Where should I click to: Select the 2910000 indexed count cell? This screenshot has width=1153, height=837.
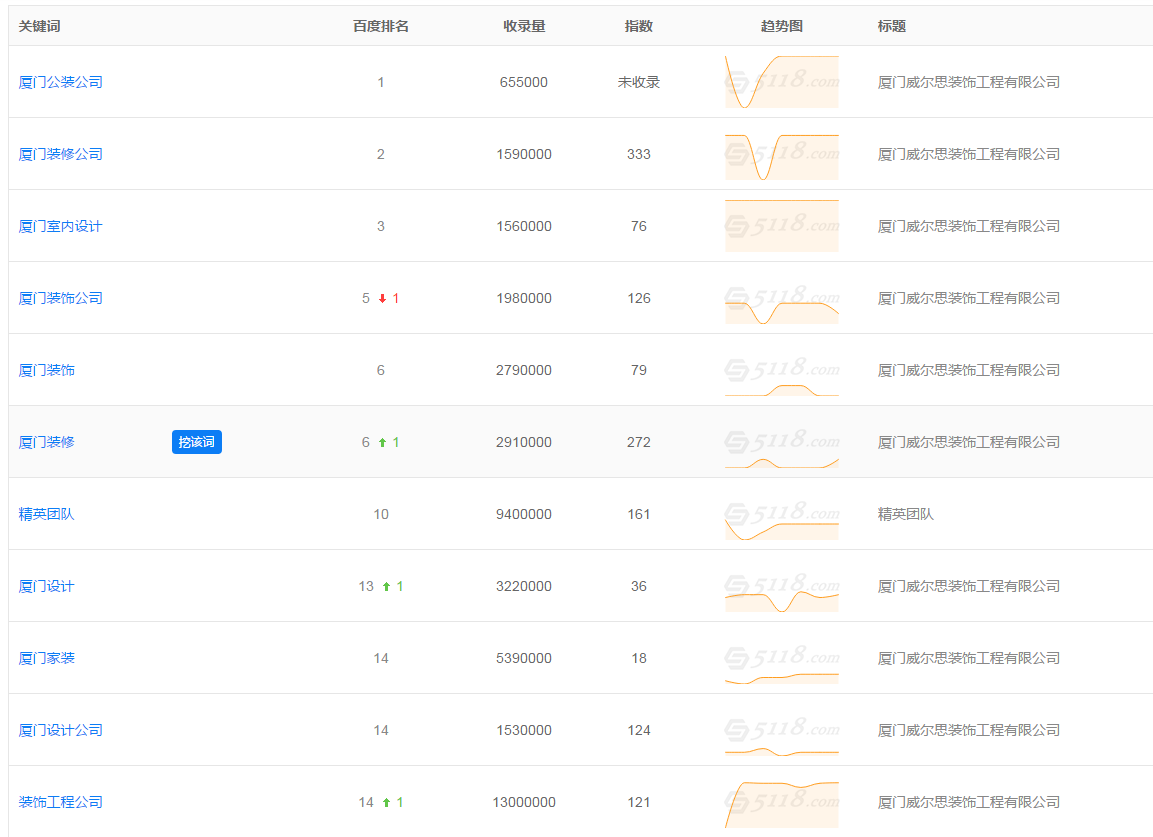coord(524,443)
